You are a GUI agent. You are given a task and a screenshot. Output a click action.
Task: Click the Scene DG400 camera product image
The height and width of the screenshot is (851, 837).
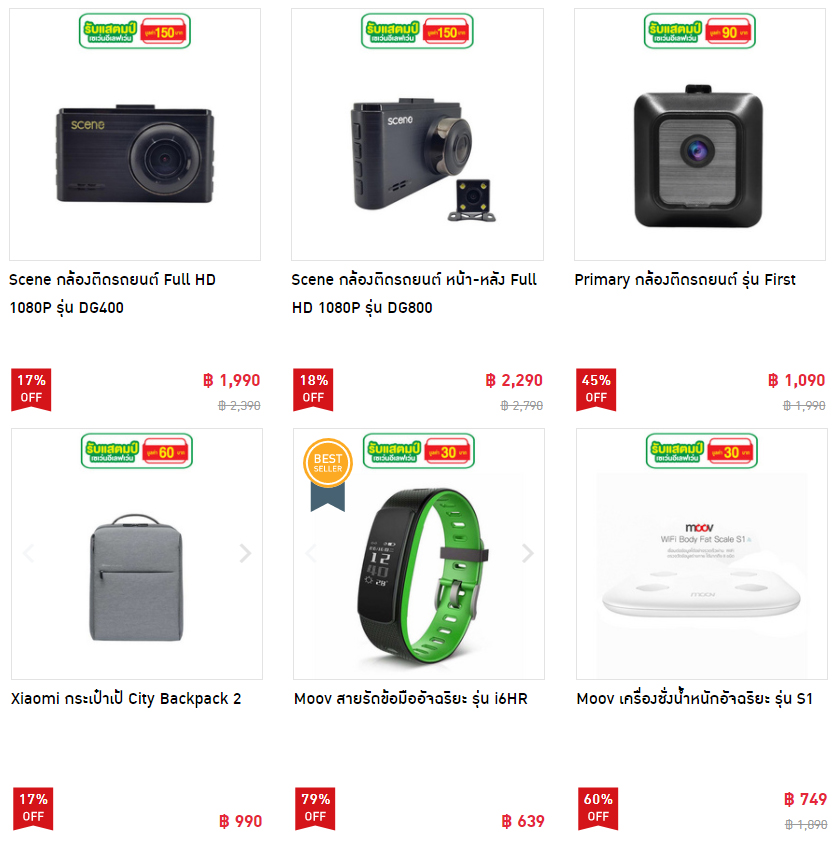(x=135, y=154)
